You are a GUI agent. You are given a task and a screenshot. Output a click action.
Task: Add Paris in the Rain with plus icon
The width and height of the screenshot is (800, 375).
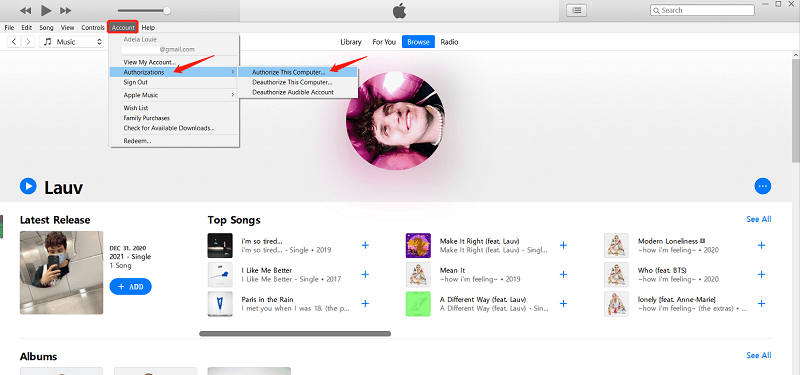click(x=365, y=304)
